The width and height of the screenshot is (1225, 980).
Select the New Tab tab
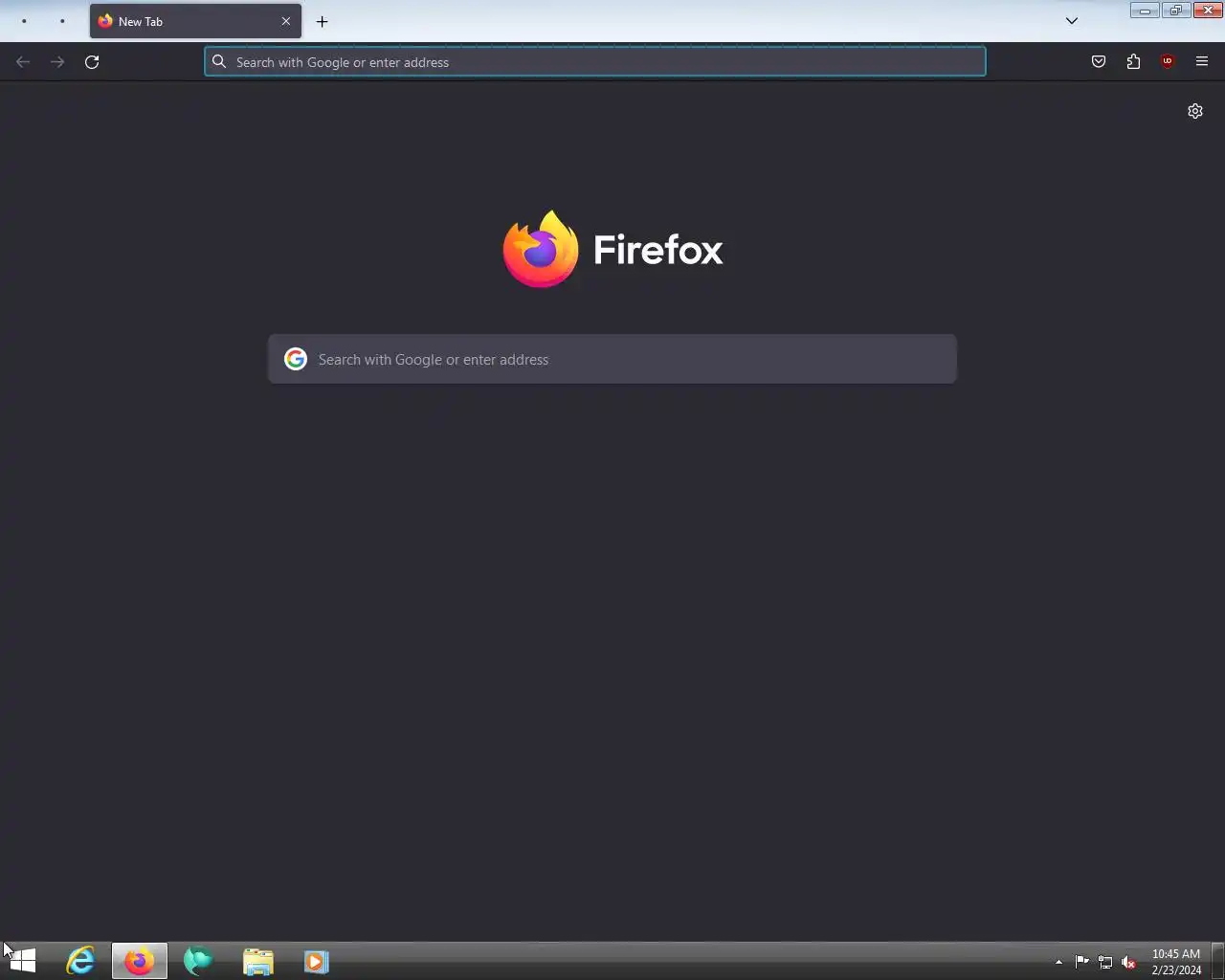(195, 21)
